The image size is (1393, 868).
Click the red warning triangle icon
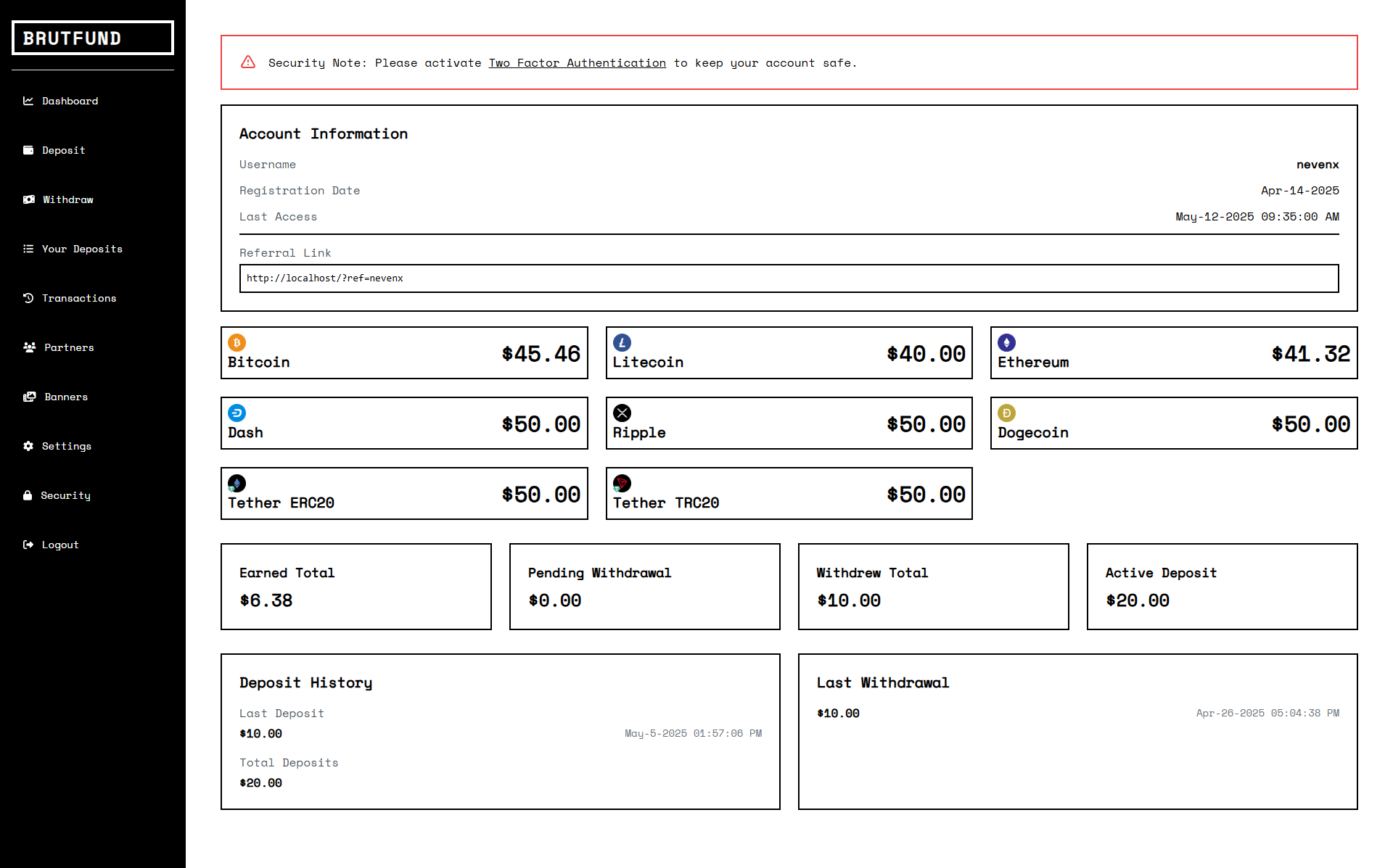pyautogui.click(x=248, y=62)
